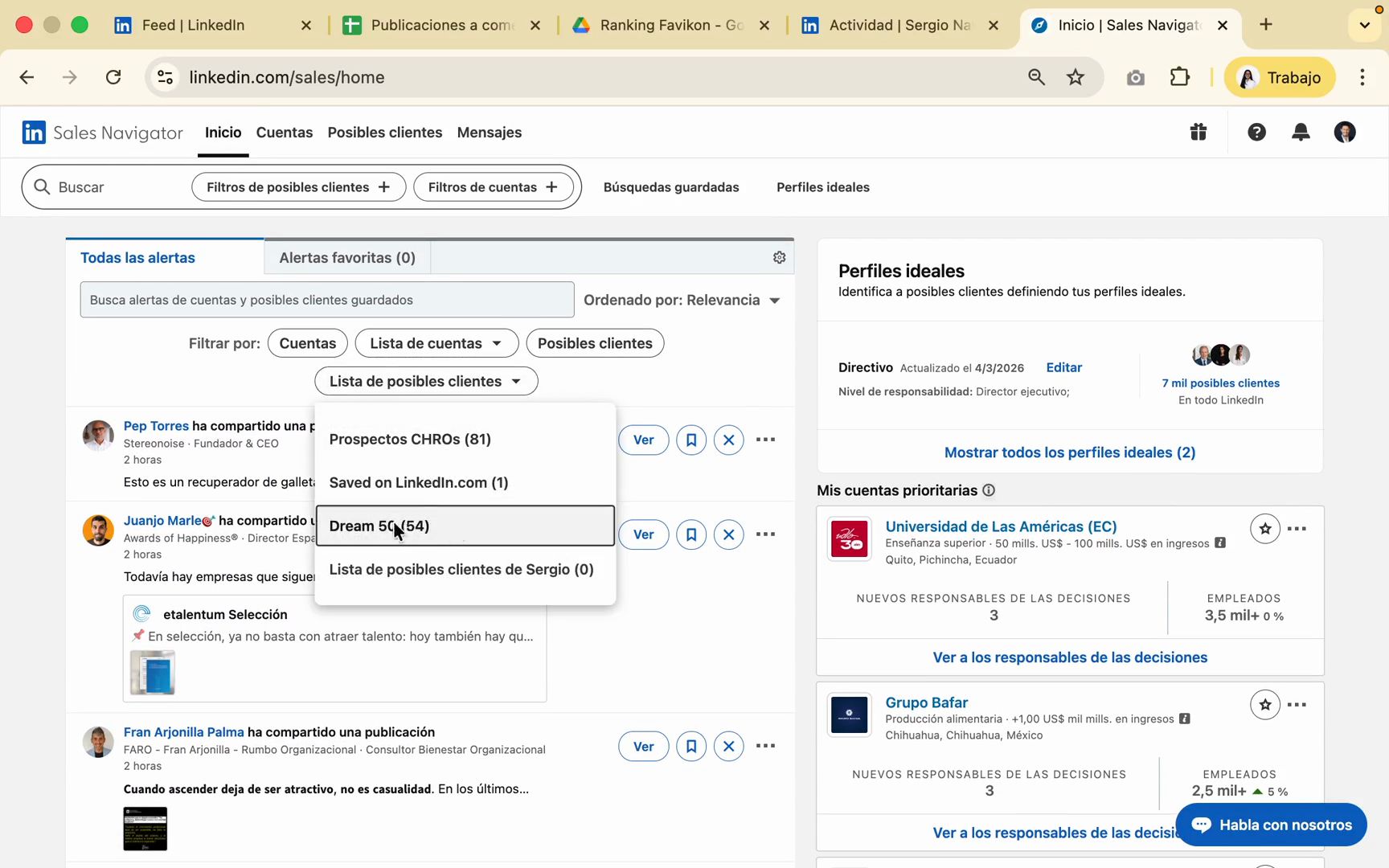Image resolution: width=1389 pixels, height=868 pixels.
Task: Save the Fran Arjonilla Palma alert bookmark
Action: (x=691, y=747)
